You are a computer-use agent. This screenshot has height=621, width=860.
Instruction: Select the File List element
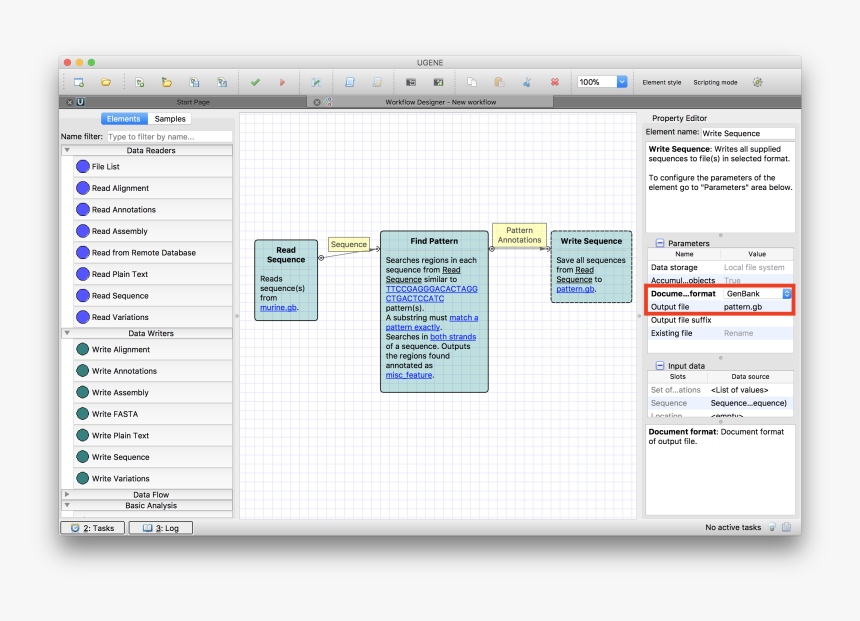[153, 166]
